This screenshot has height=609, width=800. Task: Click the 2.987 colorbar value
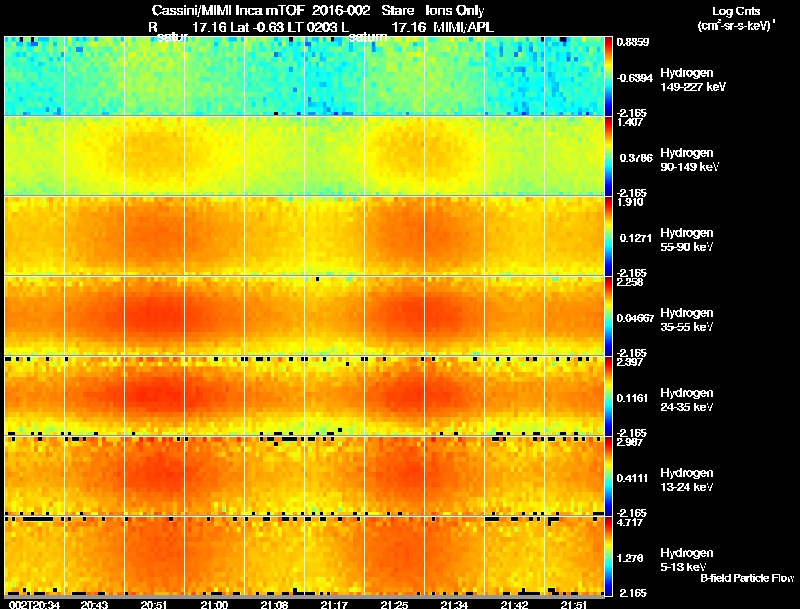pyautogui.click(x=630, y=442)
